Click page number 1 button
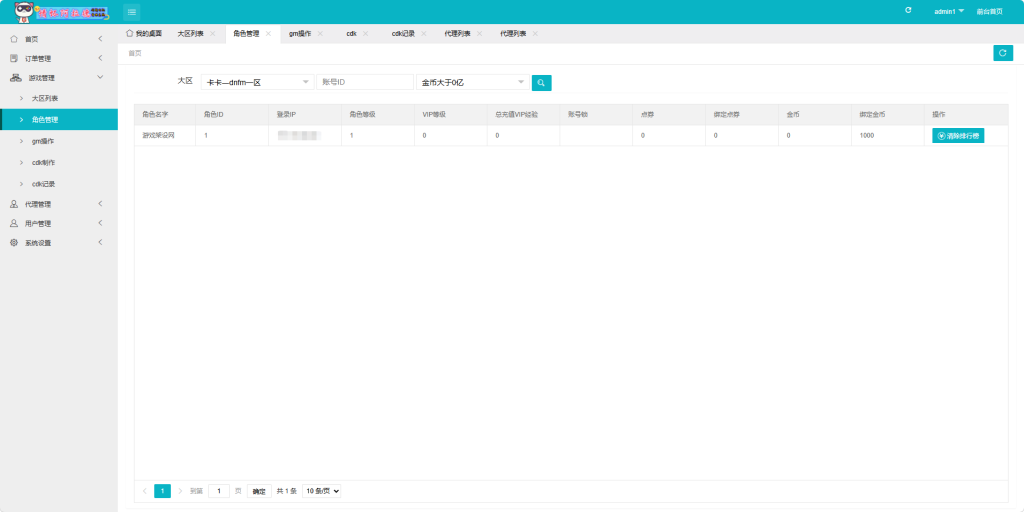 pos(162,491)
